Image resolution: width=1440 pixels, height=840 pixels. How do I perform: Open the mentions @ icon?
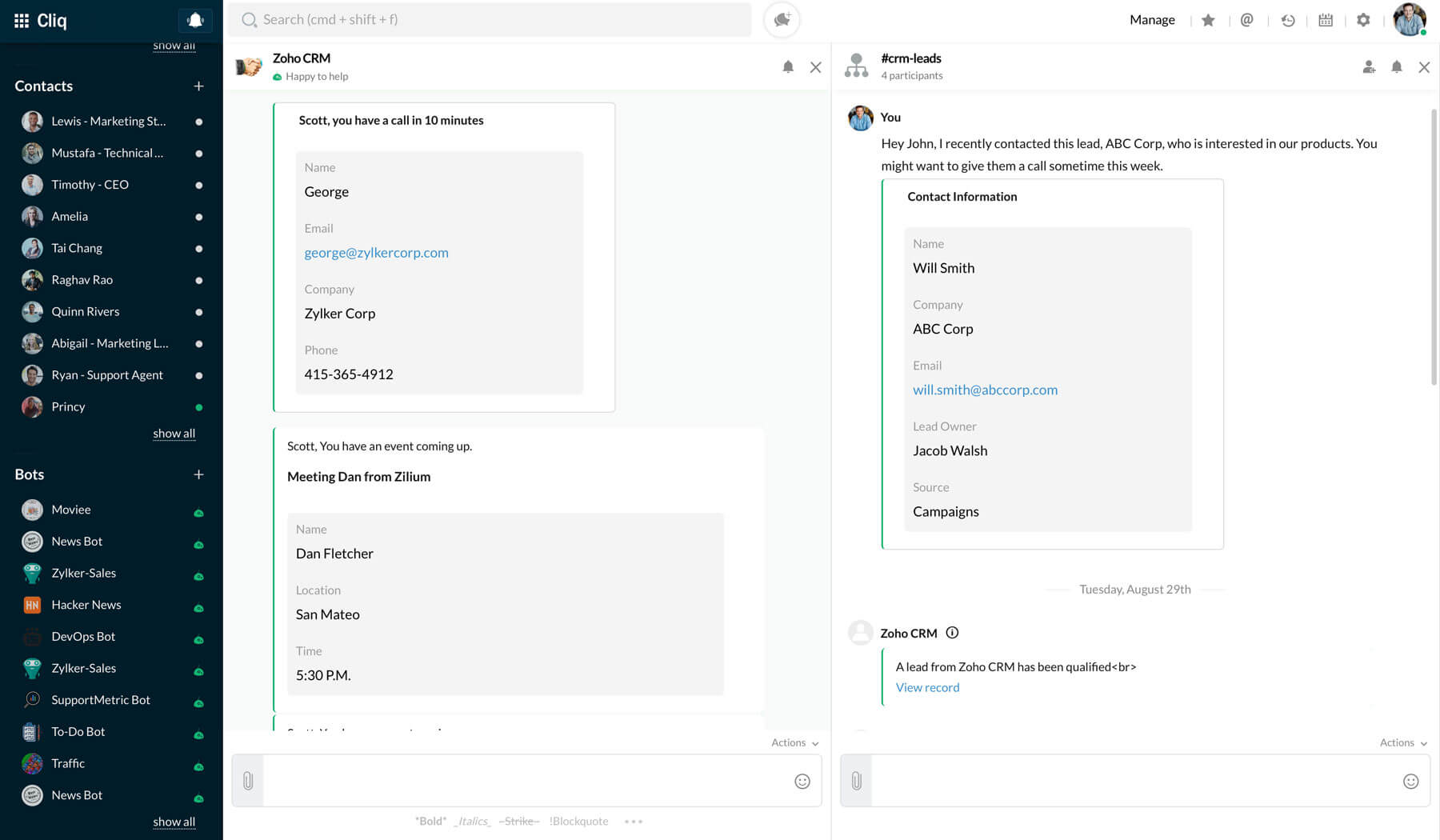click(x=1246, y=20)
